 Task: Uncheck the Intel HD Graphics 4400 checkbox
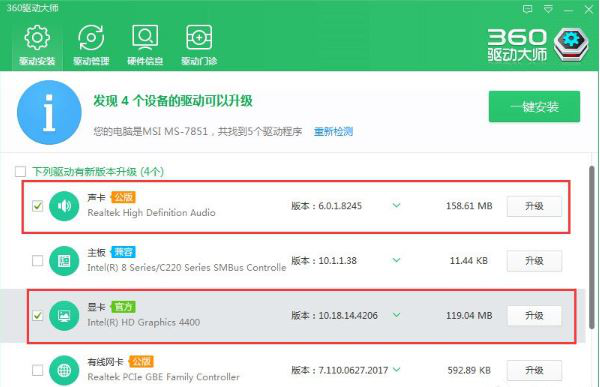(38, 315)
